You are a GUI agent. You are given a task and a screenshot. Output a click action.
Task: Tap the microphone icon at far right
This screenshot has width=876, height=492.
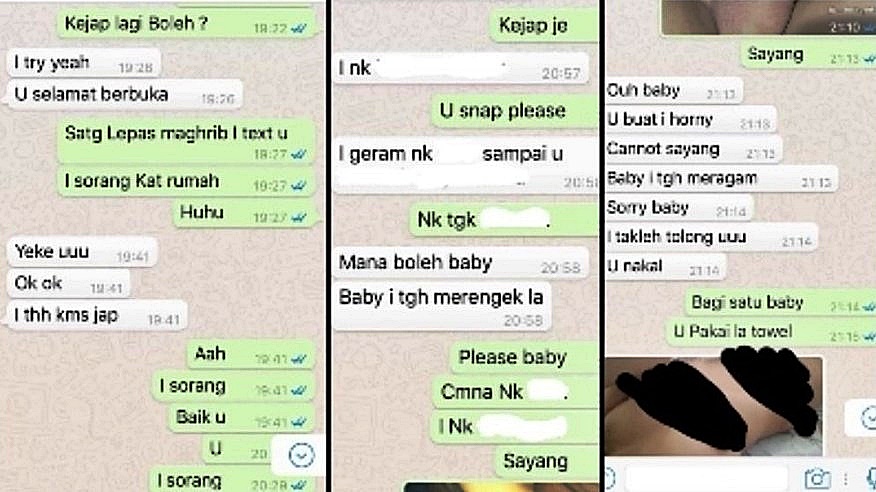click(x=872, y=479)
